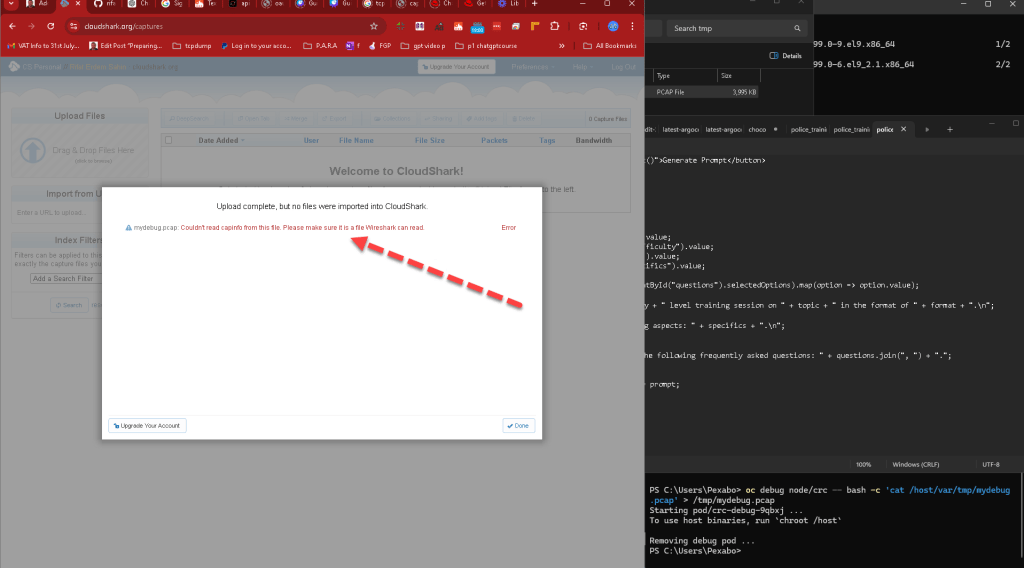Open the tcpdump bookmark folder
The width and height of the screenshot is (1024, 568).
tap(191, 46)
